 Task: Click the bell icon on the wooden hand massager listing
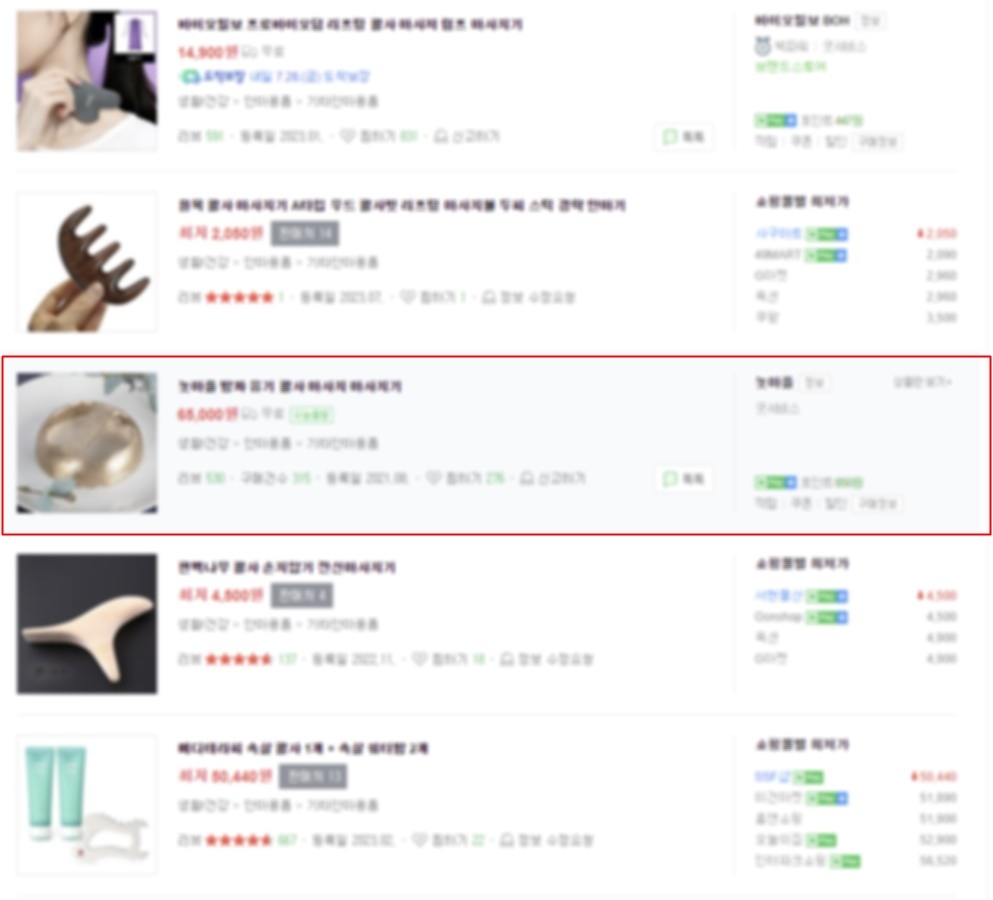[507, 659]
